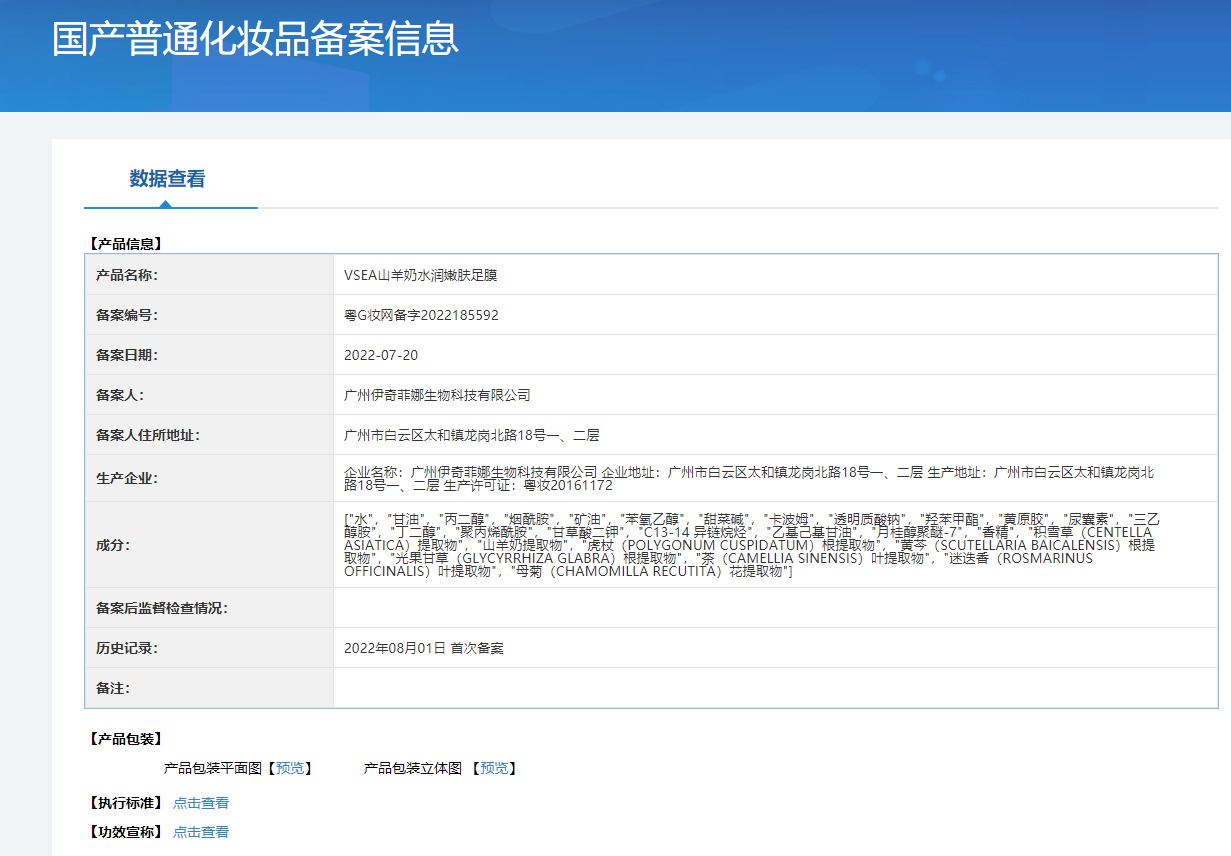The image size is (1231, 856).
Task: Click the empty 备注 value cell
Action: [x=775, y=688]
